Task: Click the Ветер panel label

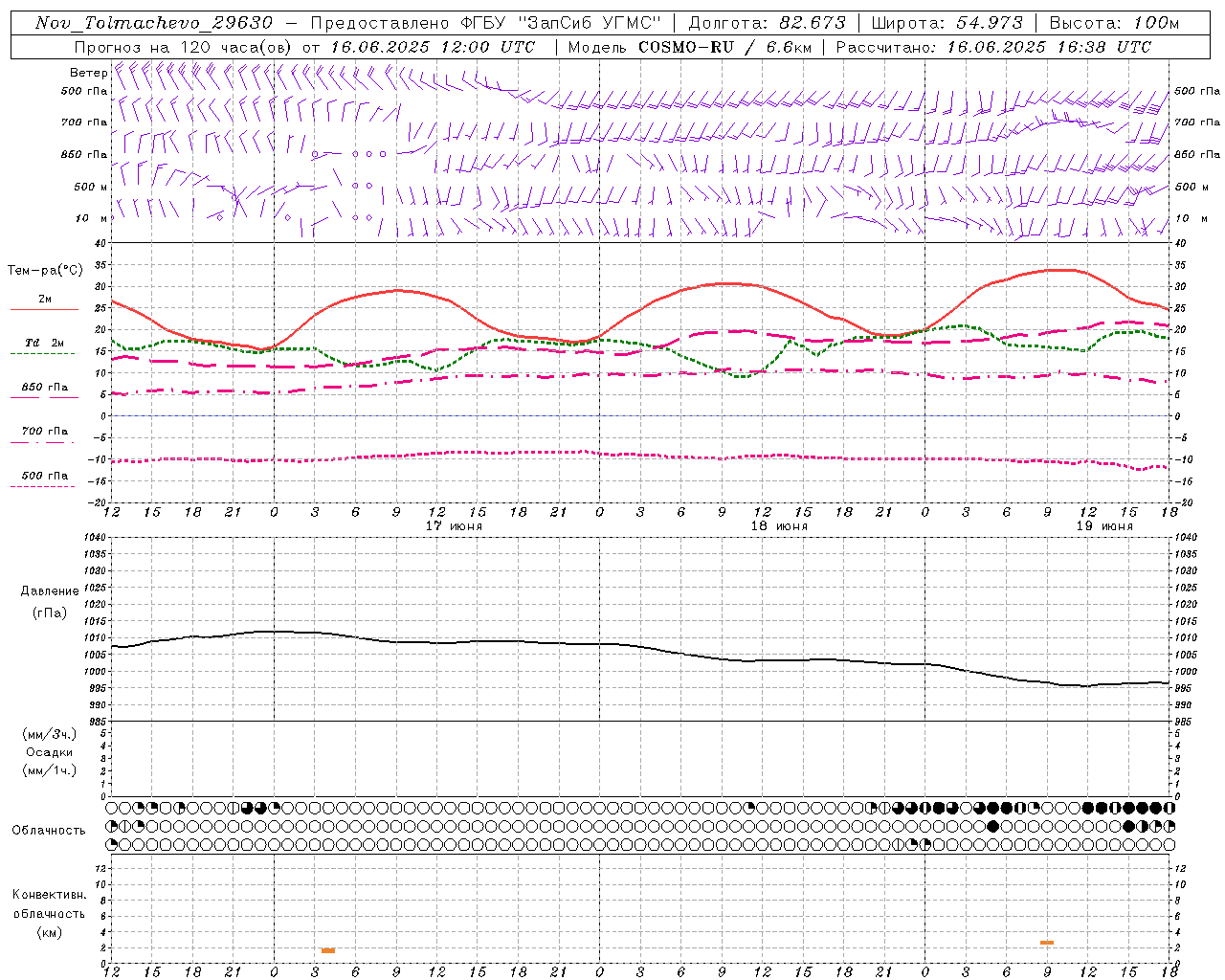Action: point(88,73)
